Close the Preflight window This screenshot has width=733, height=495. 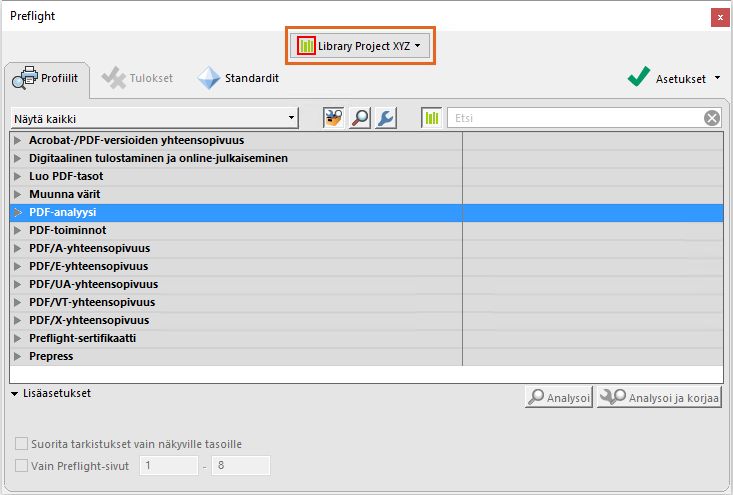pos(720,17)
